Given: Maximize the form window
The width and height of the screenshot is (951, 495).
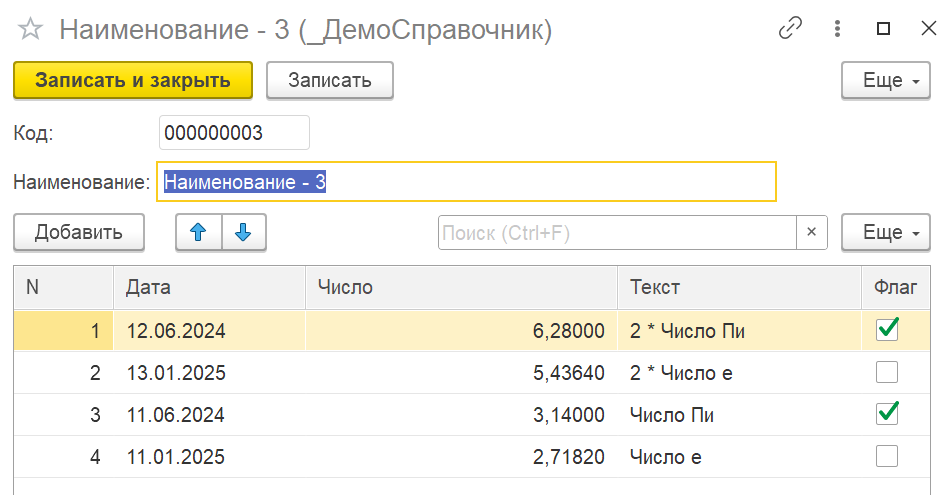Looking at the screenshot, I should tap(883, 29).
